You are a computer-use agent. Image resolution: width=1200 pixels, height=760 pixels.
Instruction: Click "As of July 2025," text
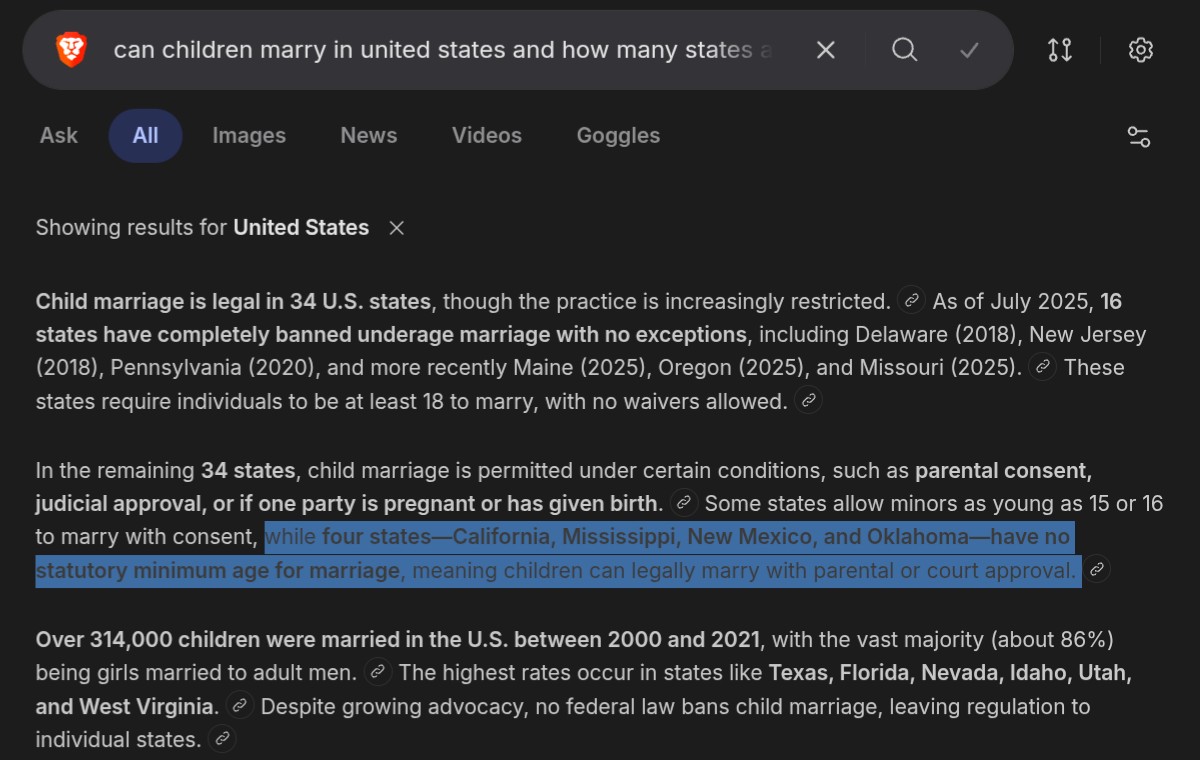(1013, 301)
